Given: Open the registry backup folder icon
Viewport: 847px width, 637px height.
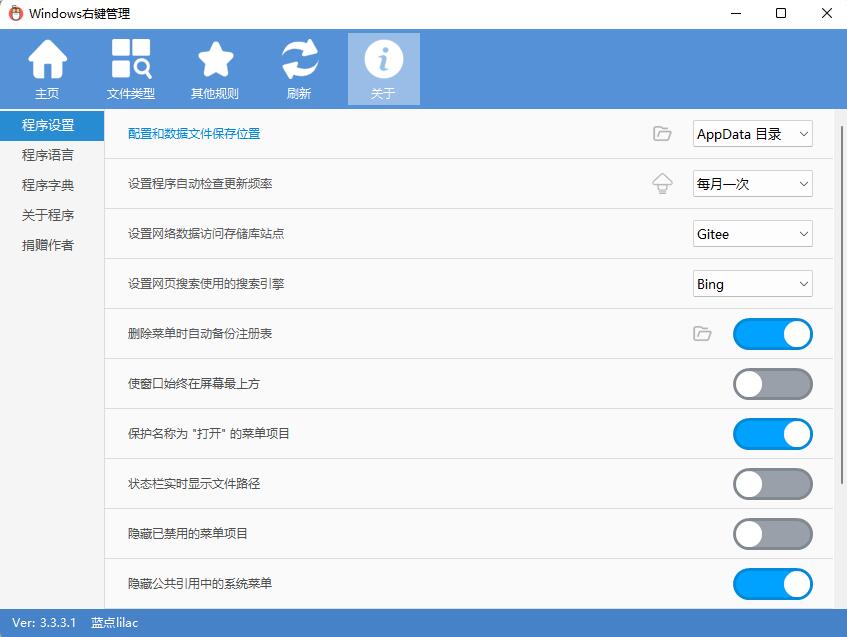Looking at the screenshot, I should pyautogui.click(x=702, y=334).
